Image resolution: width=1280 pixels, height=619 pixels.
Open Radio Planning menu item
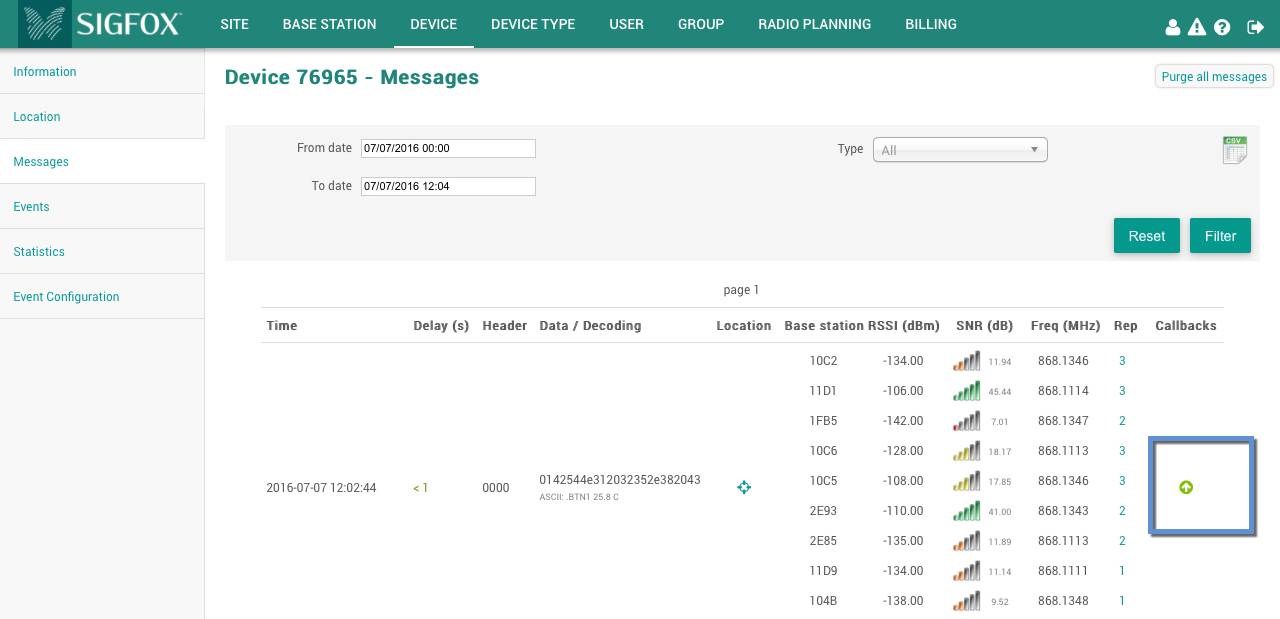[814, 24]
